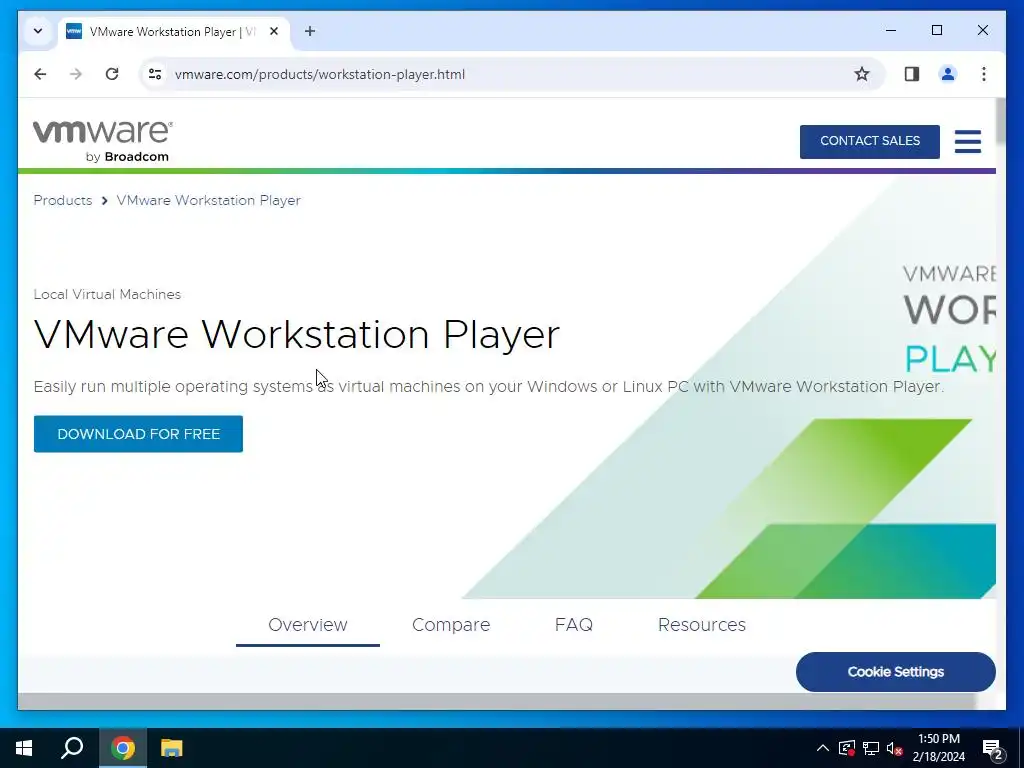Follow the Products breadcrumb link
This screenshot has width=1024, height=768.
click(63, 200)
